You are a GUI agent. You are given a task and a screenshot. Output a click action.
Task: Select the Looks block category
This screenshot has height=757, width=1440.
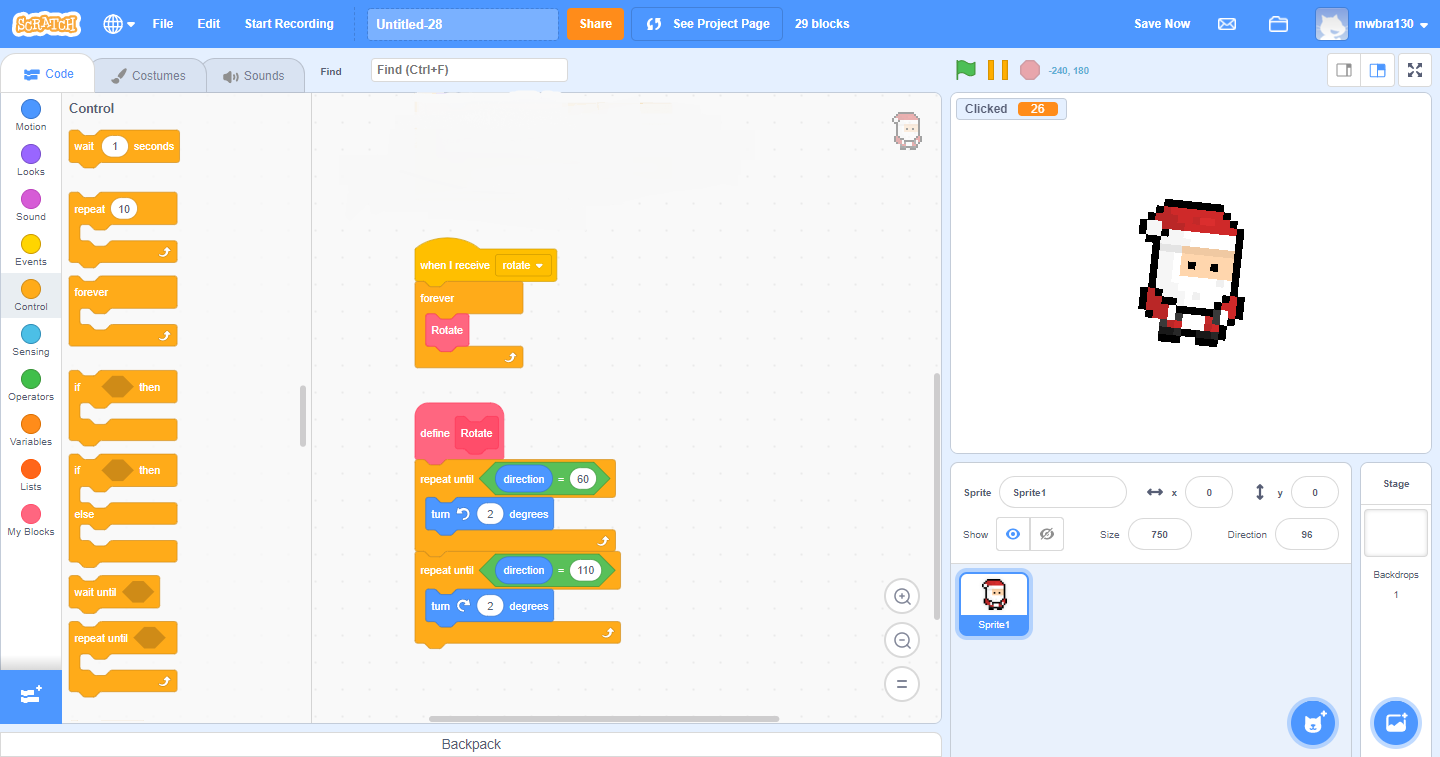point(31,160)
